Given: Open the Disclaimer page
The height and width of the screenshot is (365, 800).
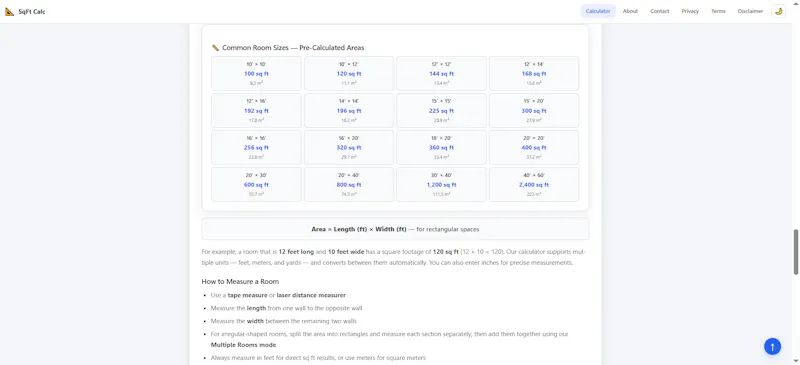Looking at the screenshot, I should pyautogui.click(x=750, y=11).
